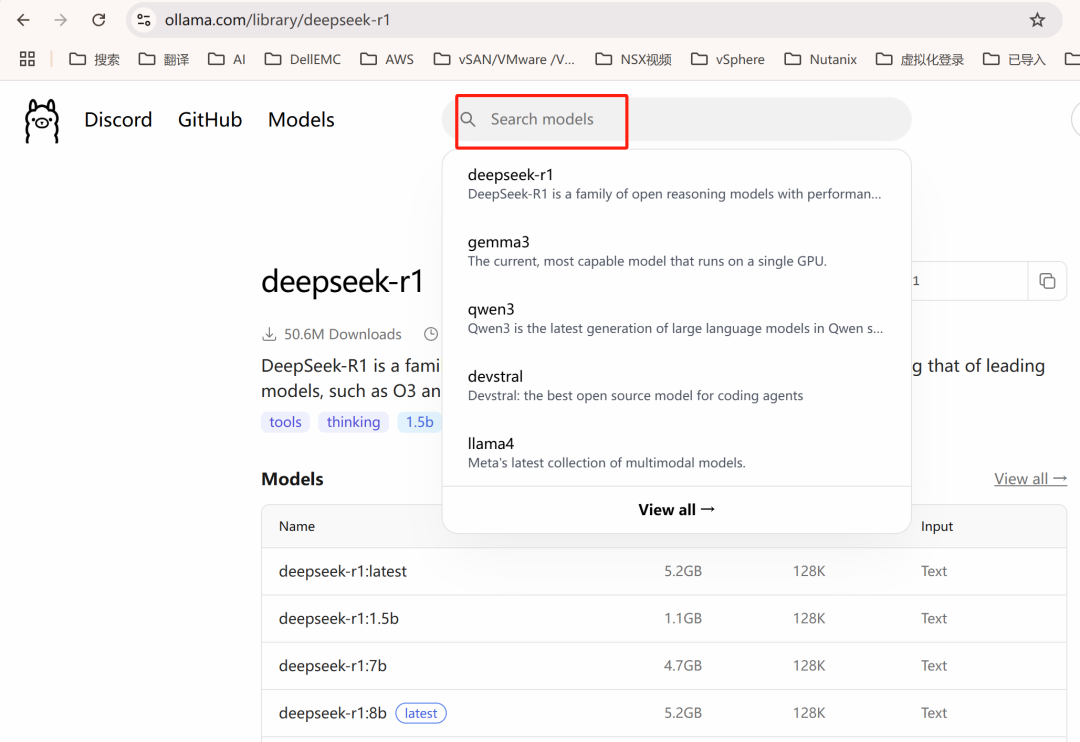Click the Ollama llama logo
Screen dimensions: 1080x742
[42, 121]
